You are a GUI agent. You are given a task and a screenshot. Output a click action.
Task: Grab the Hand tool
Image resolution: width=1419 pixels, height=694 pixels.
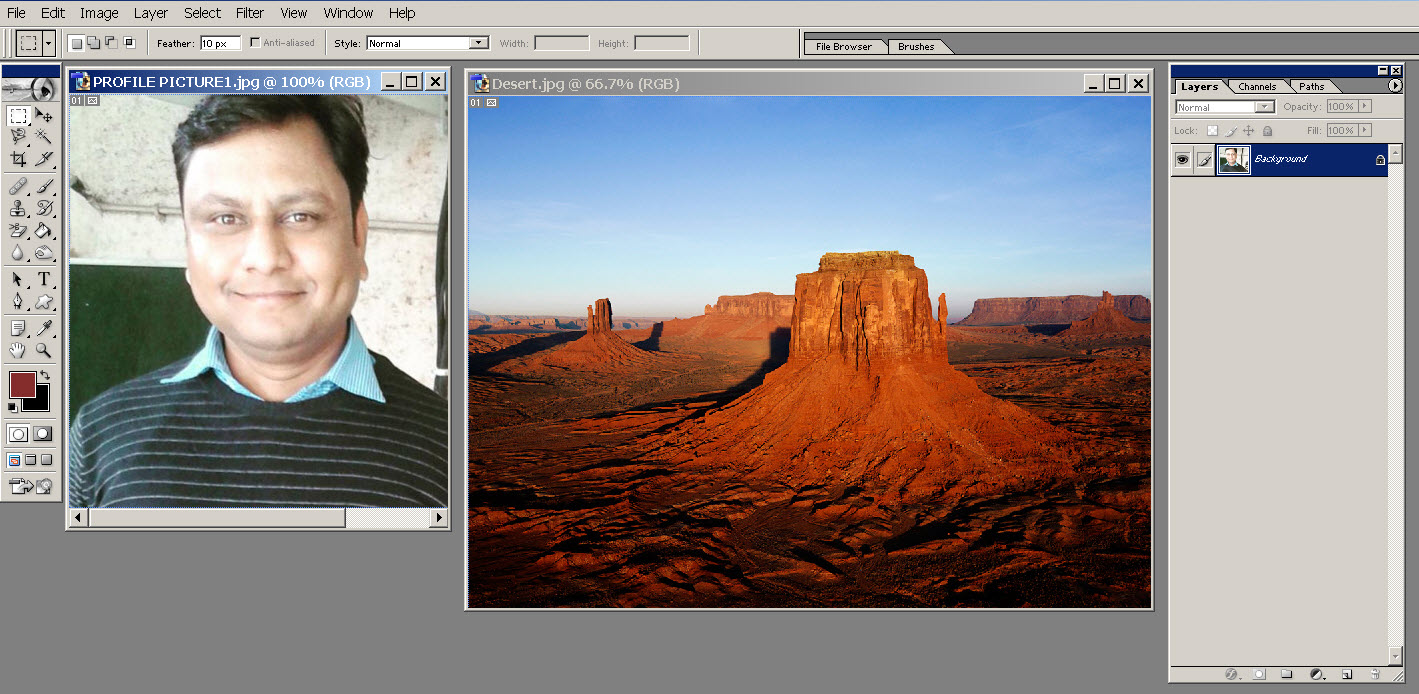(x=18, y=351)
